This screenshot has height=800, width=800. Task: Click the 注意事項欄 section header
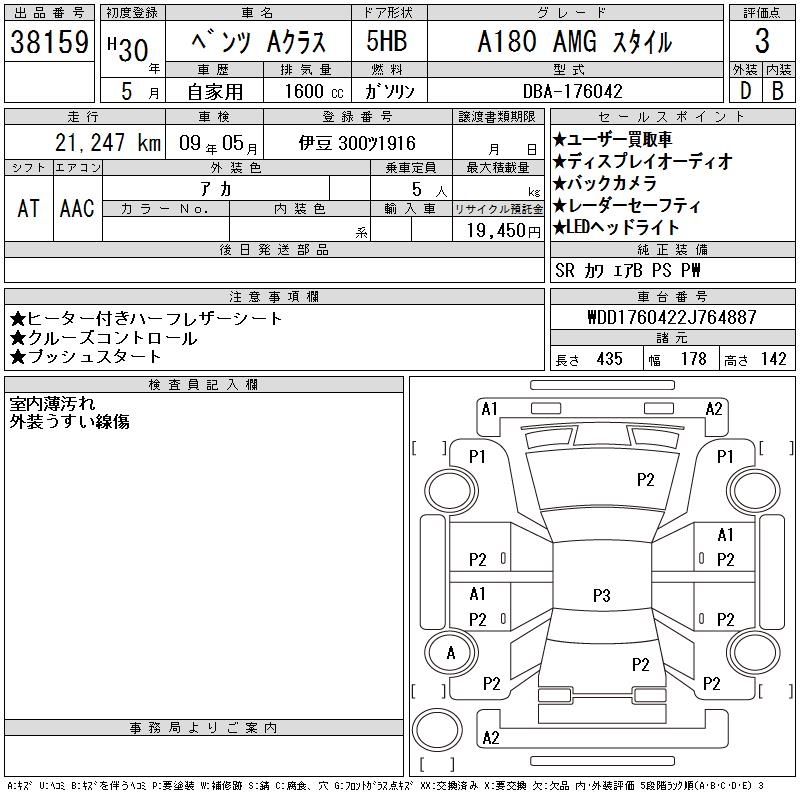click(x=274, y=297)
